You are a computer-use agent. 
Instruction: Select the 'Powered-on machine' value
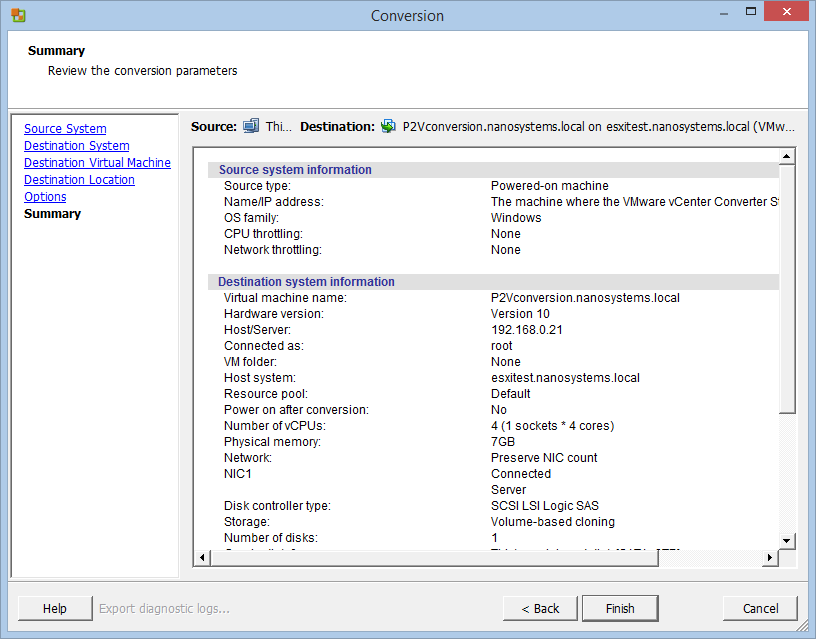(550, 186)
